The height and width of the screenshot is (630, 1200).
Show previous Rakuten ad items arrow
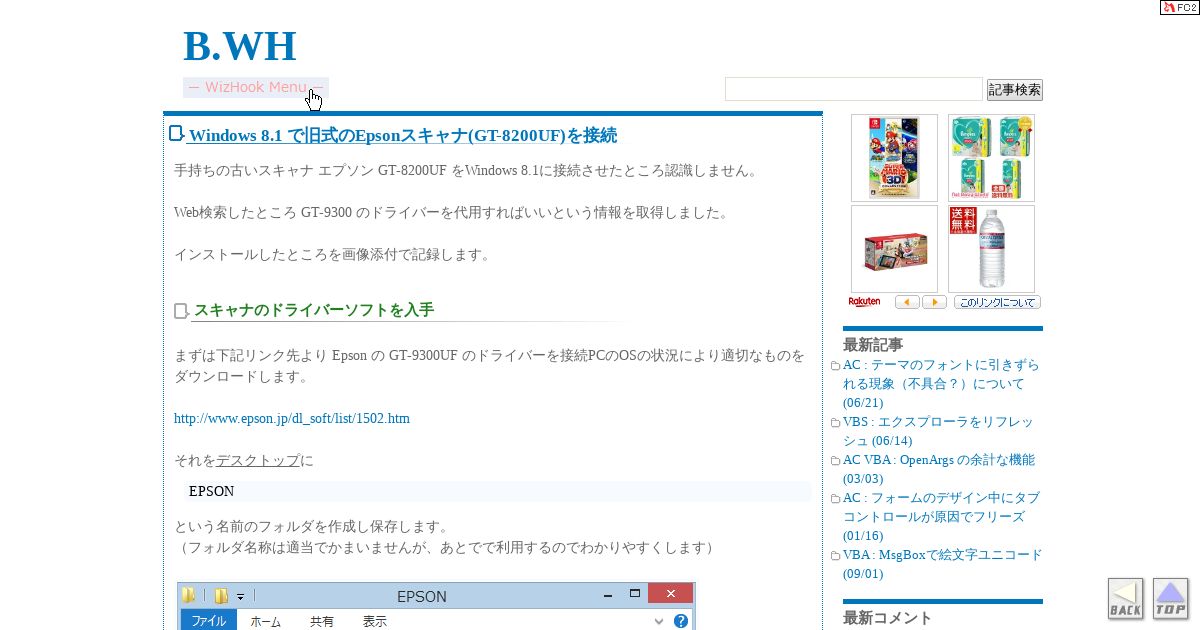(x=907, y=302)
